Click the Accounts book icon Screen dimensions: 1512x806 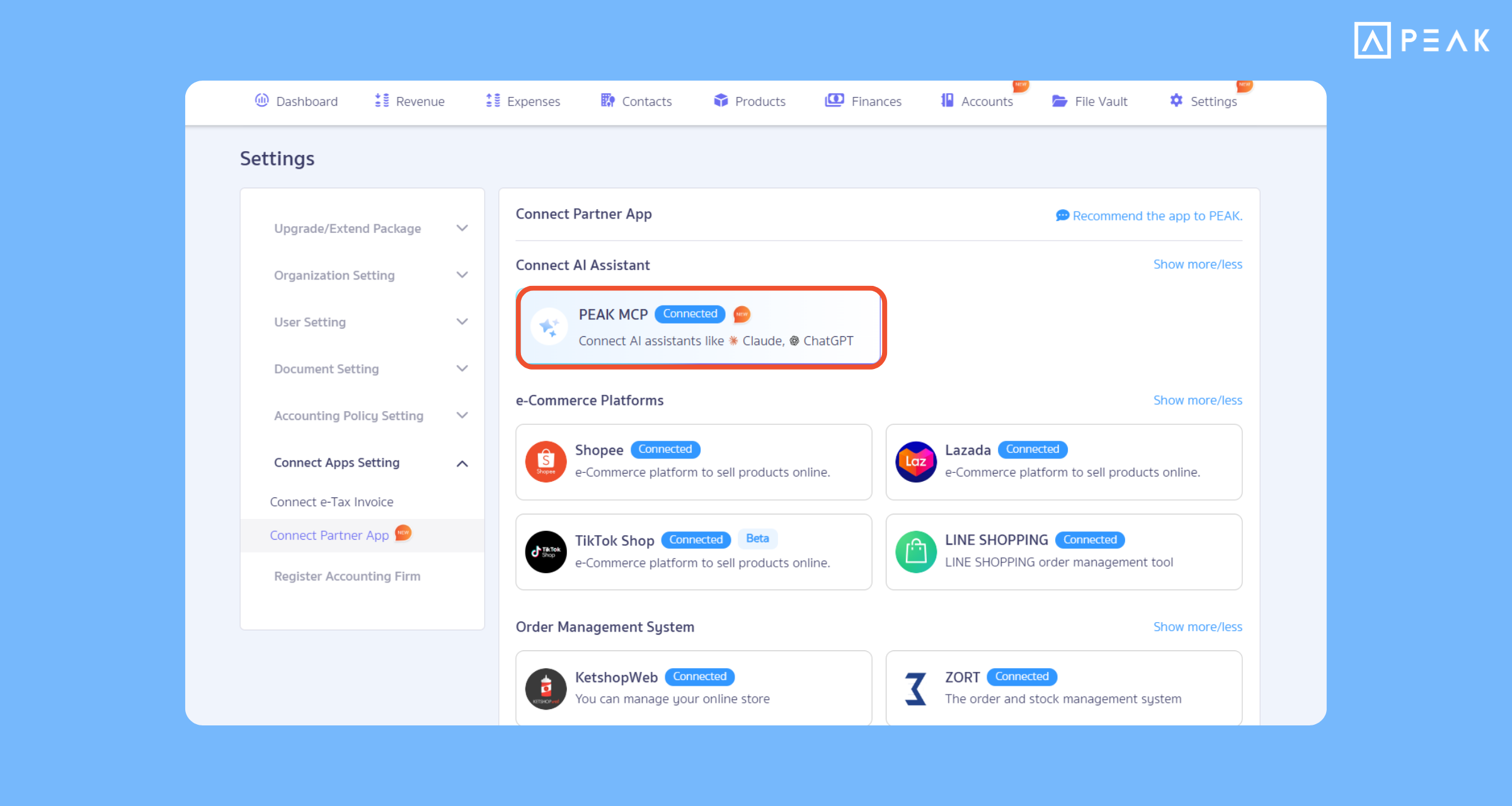tap(947, 101)
